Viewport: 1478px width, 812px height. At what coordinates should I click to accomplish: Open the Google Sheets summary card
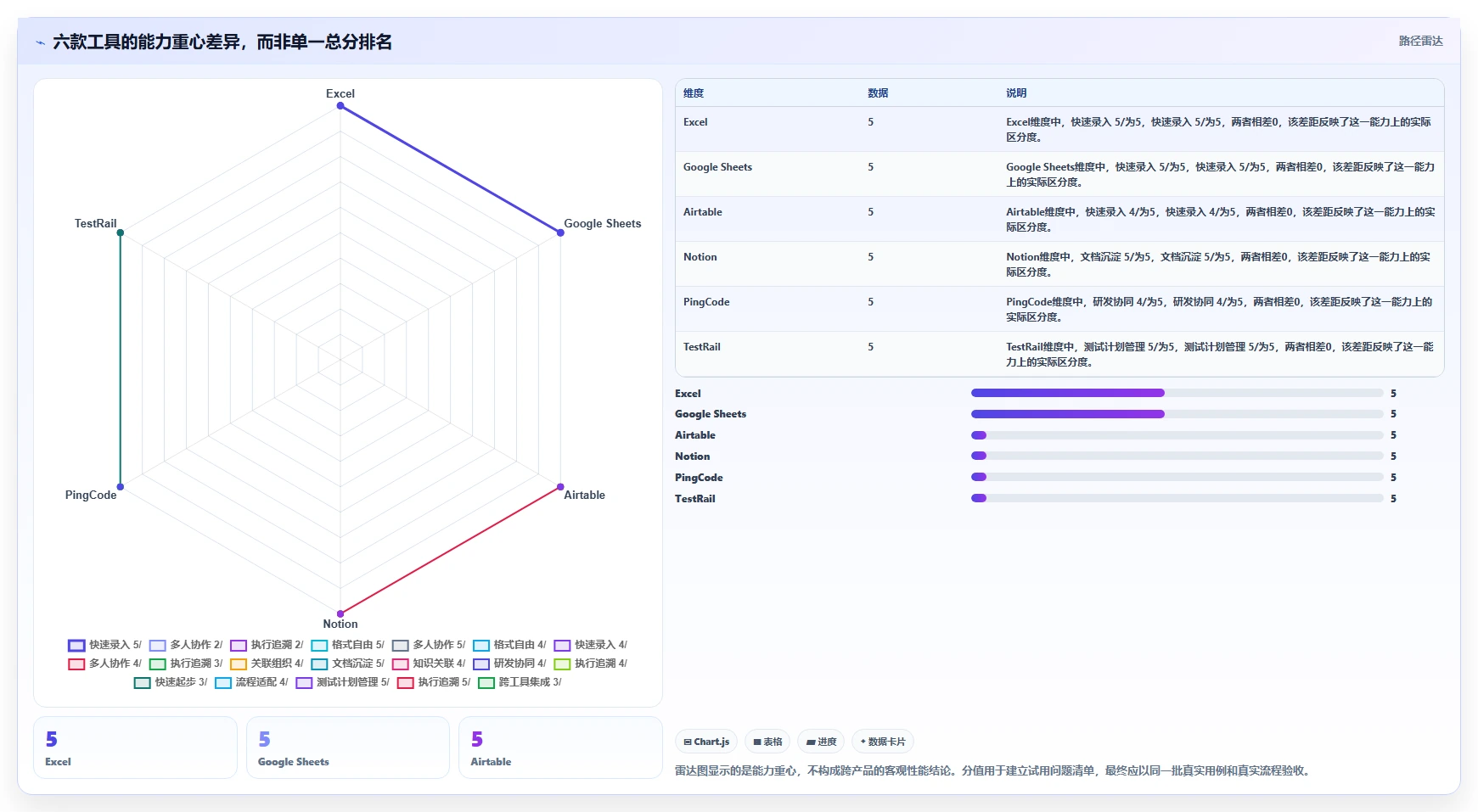pyautogui.click(x=348, y=748)
